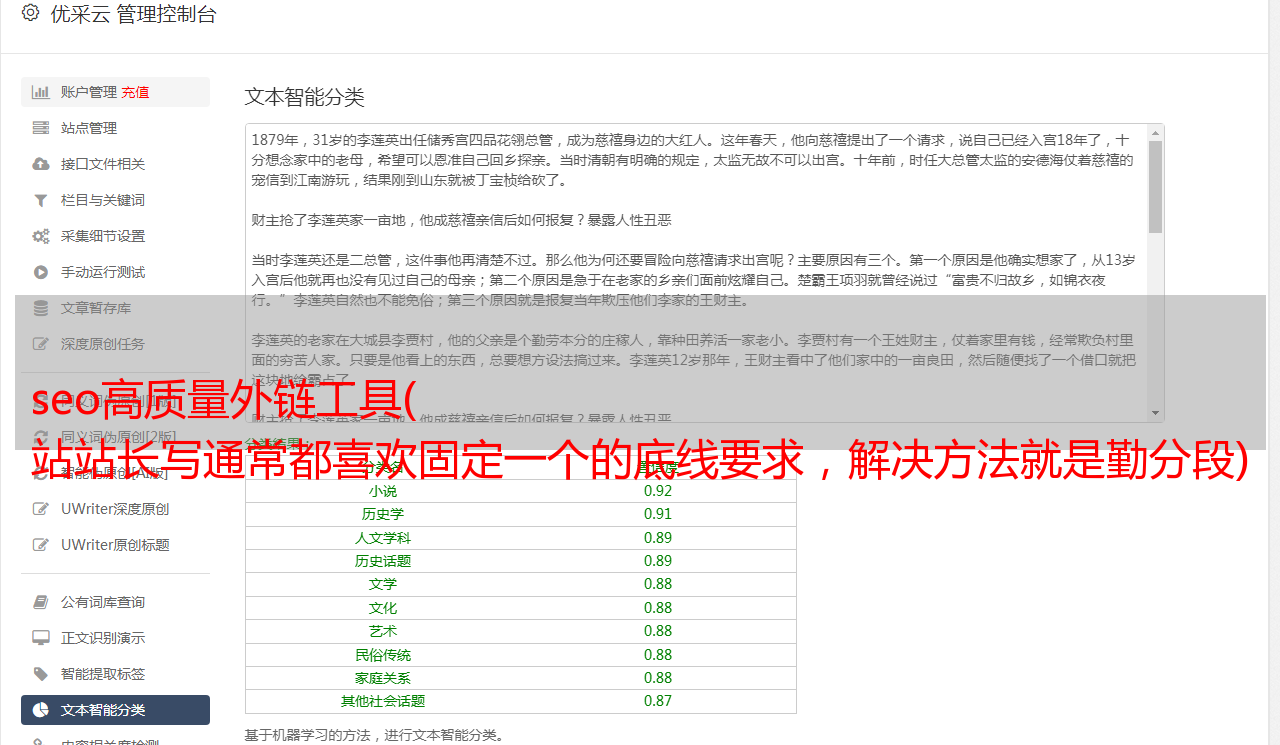Viewport: 1280px width, 745px height.
Task: Click the pie chart icon for 文本智能分类
Action: click(x=41, y=710)
